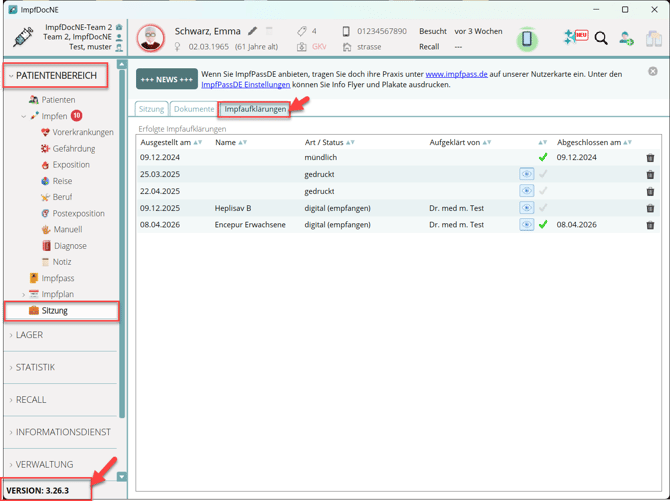Open the patient search magnifier icon

click(x=601, y=39)
